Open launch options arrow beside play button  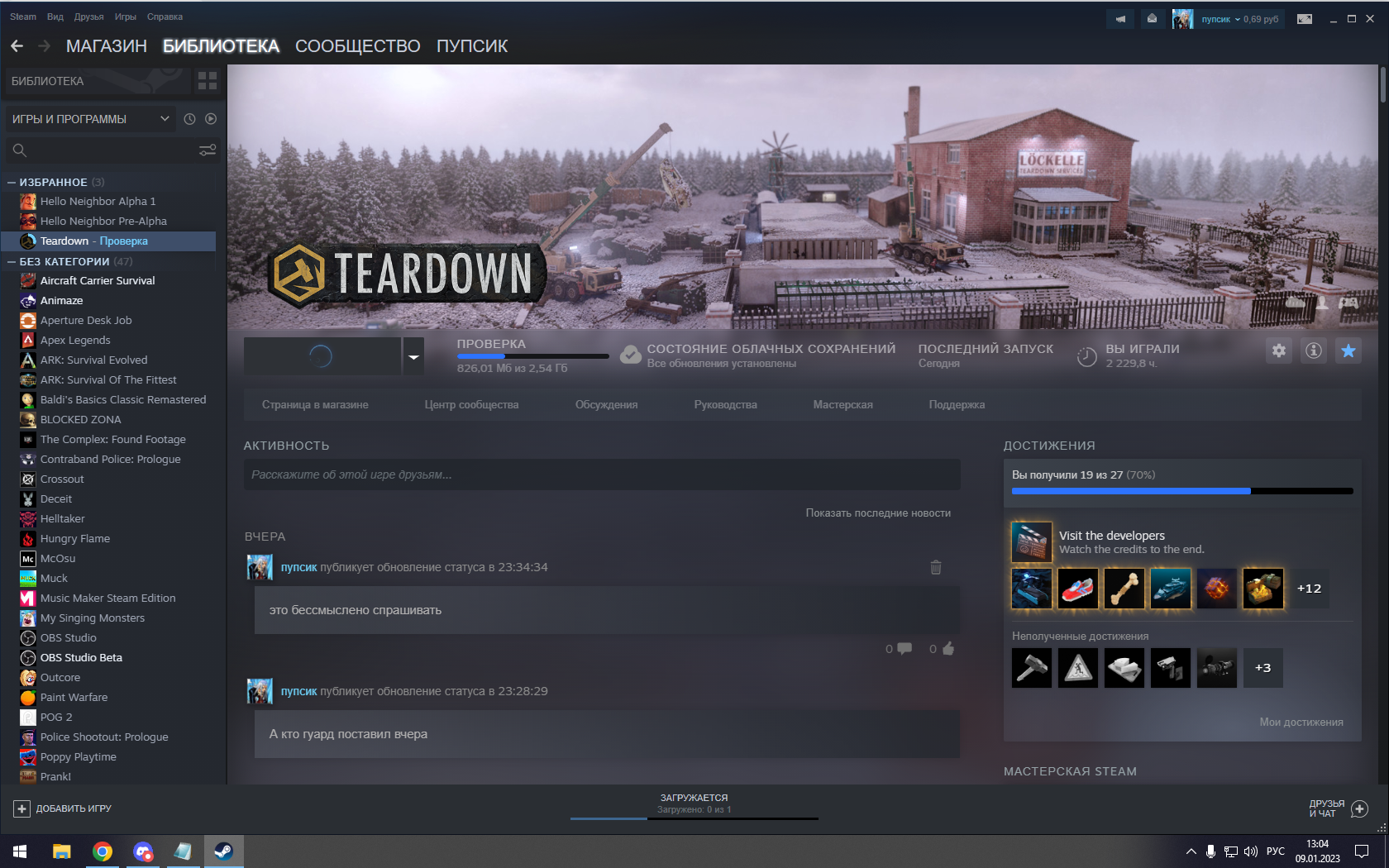413,356
